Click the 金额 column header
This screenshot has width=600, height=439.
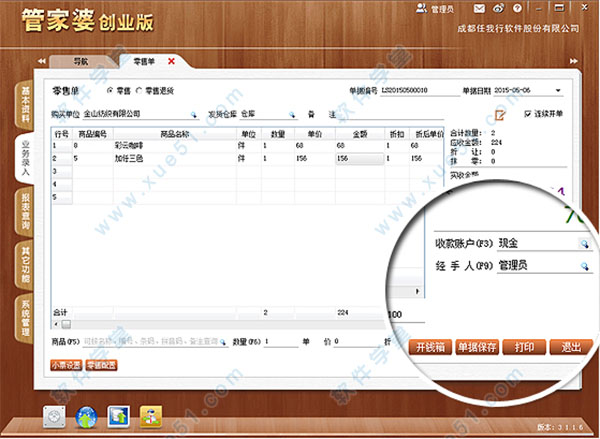coord(360,134)
